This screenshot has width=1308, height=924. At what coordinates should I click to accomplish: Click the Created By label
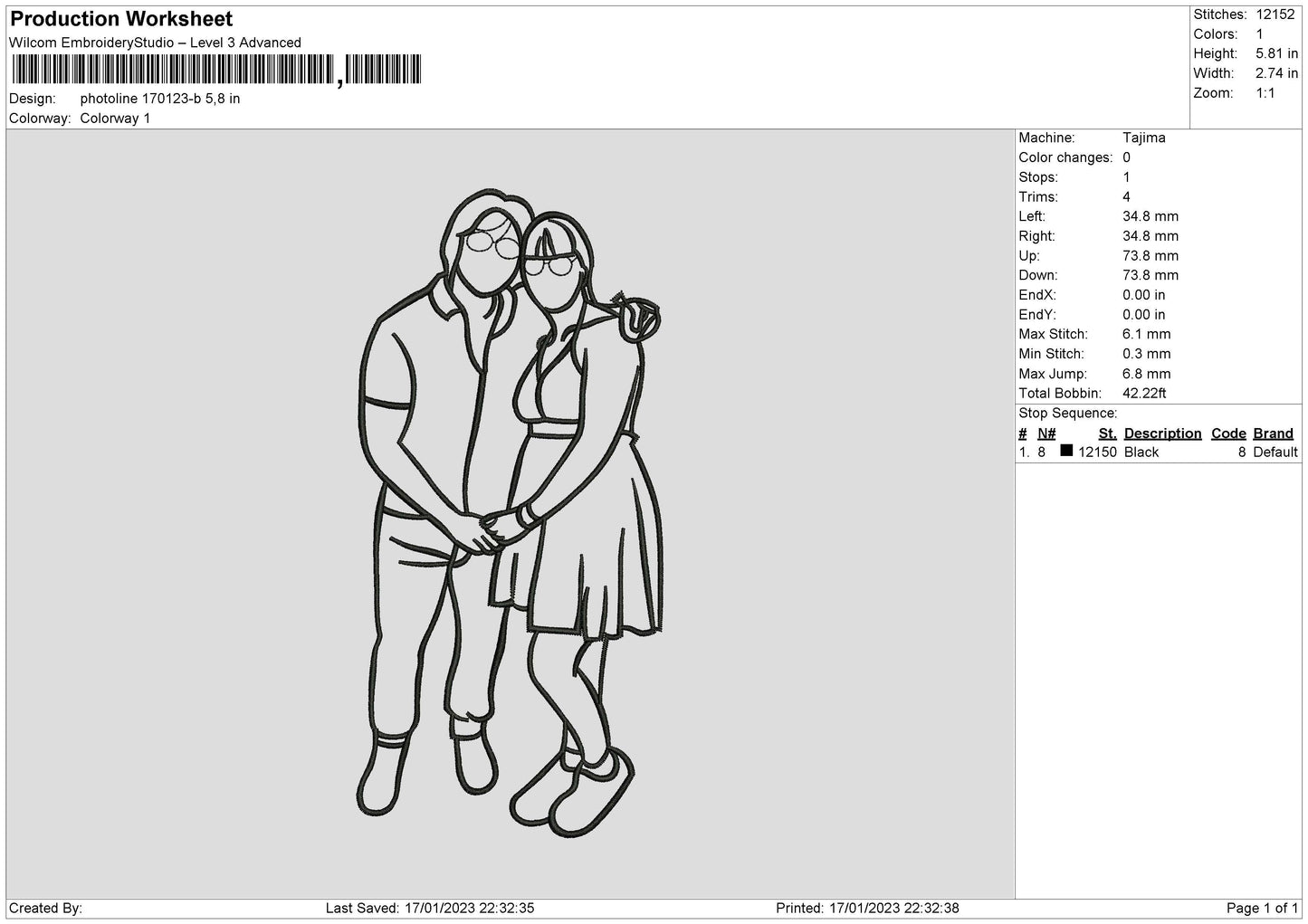coord(45,909)
